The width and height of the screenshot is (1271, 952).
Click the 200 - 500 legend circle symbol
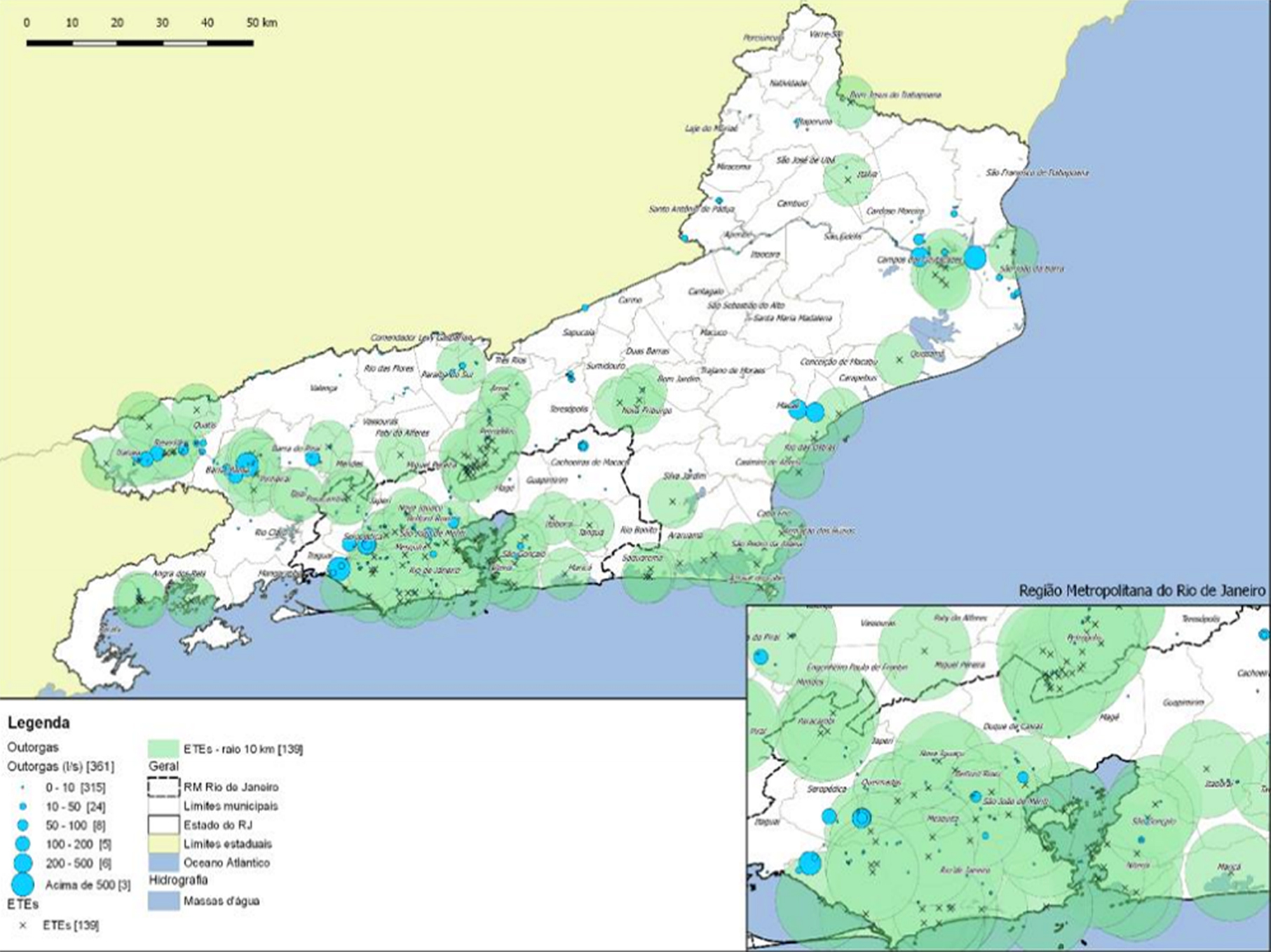[22, 863]
